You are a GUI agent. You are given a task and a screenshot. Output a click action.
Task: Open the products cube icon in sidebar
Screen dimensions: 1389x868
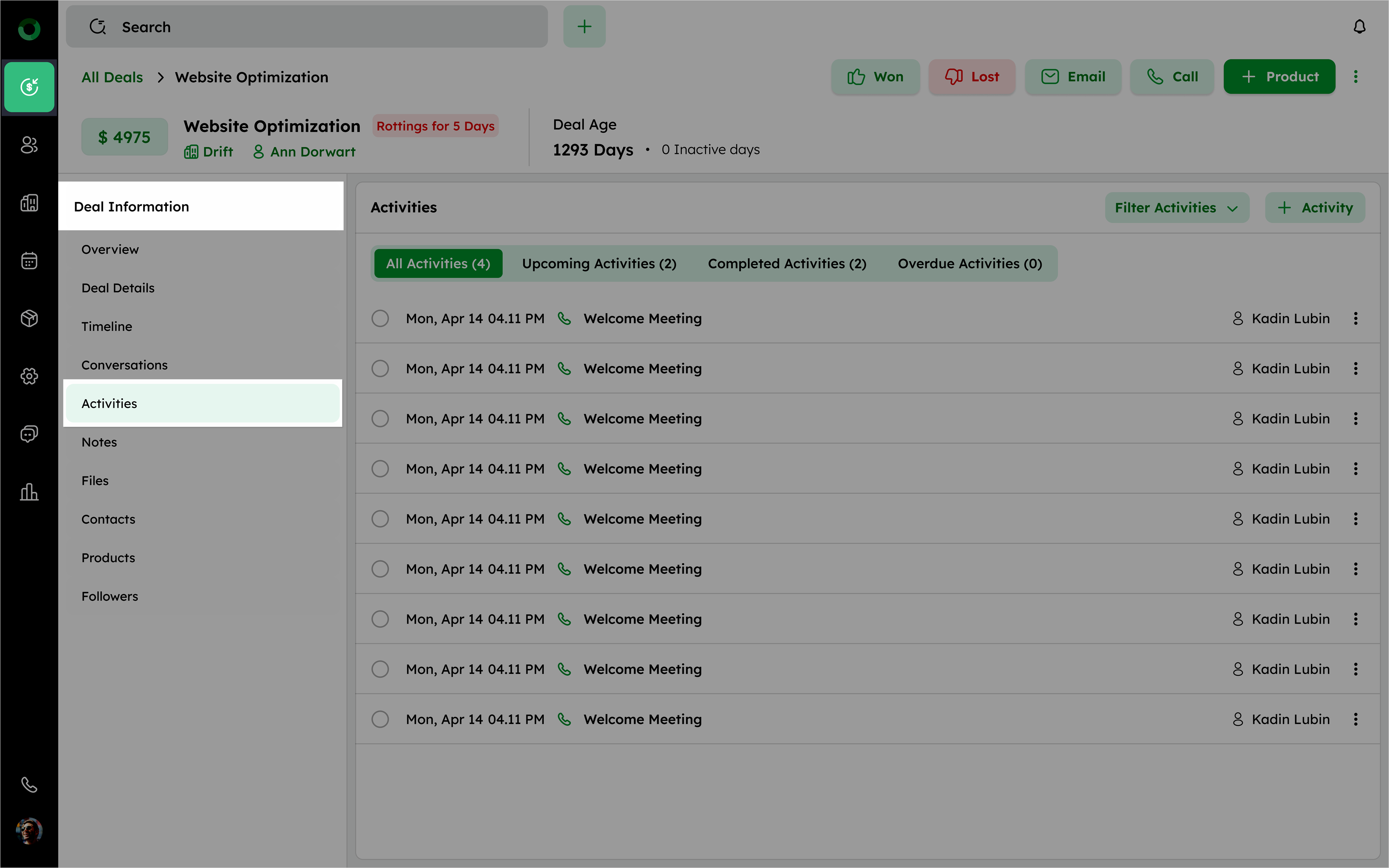click(x=29, y=319)
